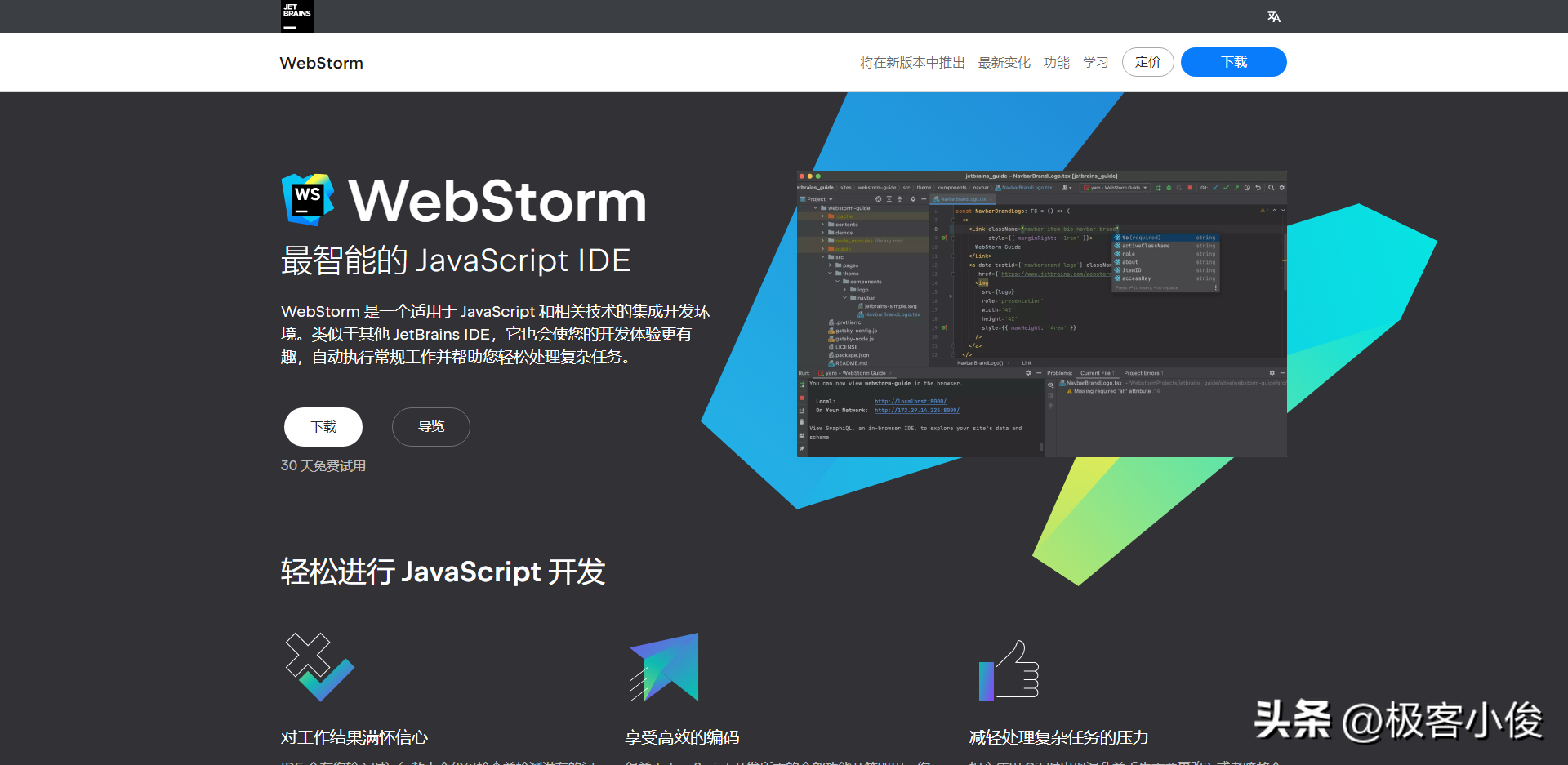The image size is (1568, 765).
Task: Click the white 下载 button in hero
Action: coord(323,427)
